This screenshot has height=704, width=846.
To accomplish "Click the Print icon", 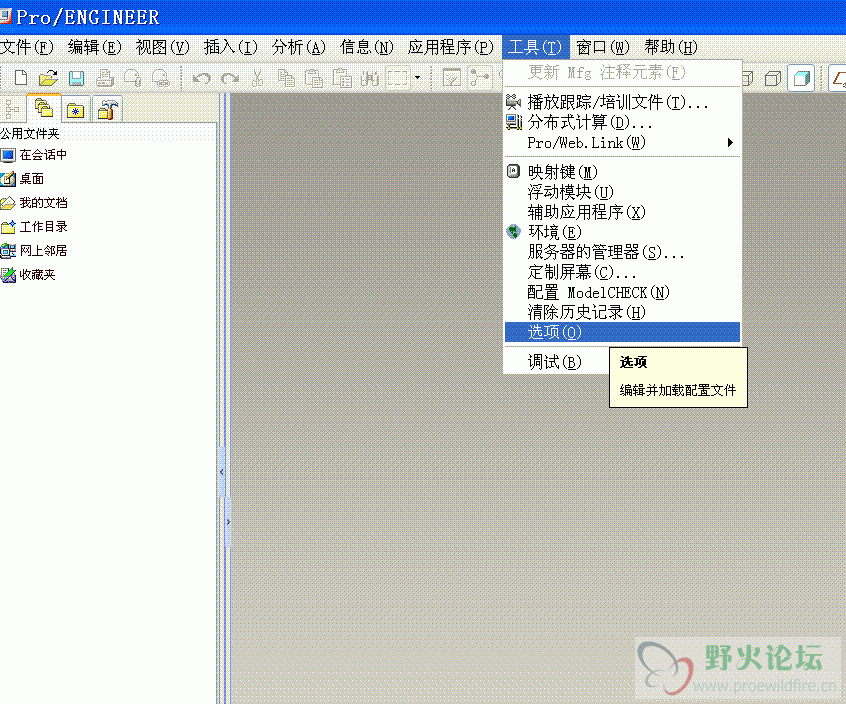I will (105, 78).
